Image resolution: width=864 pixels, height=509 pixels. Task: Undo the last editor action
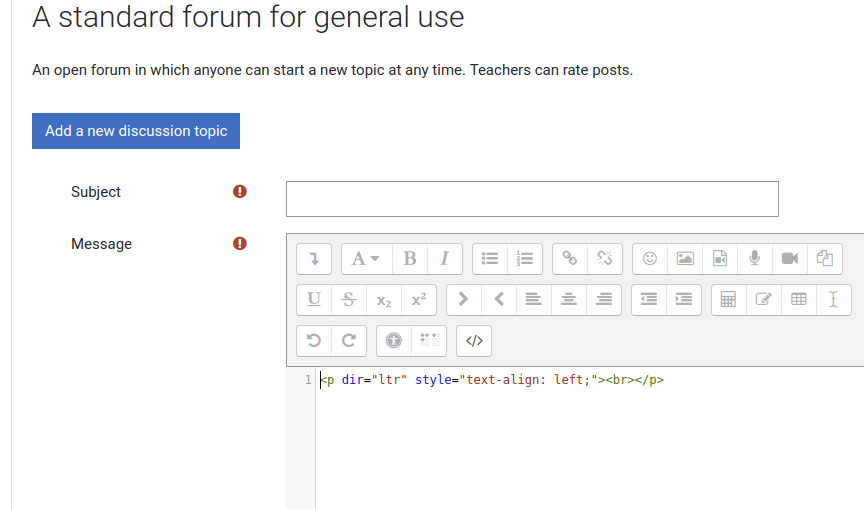click(314, 340)
